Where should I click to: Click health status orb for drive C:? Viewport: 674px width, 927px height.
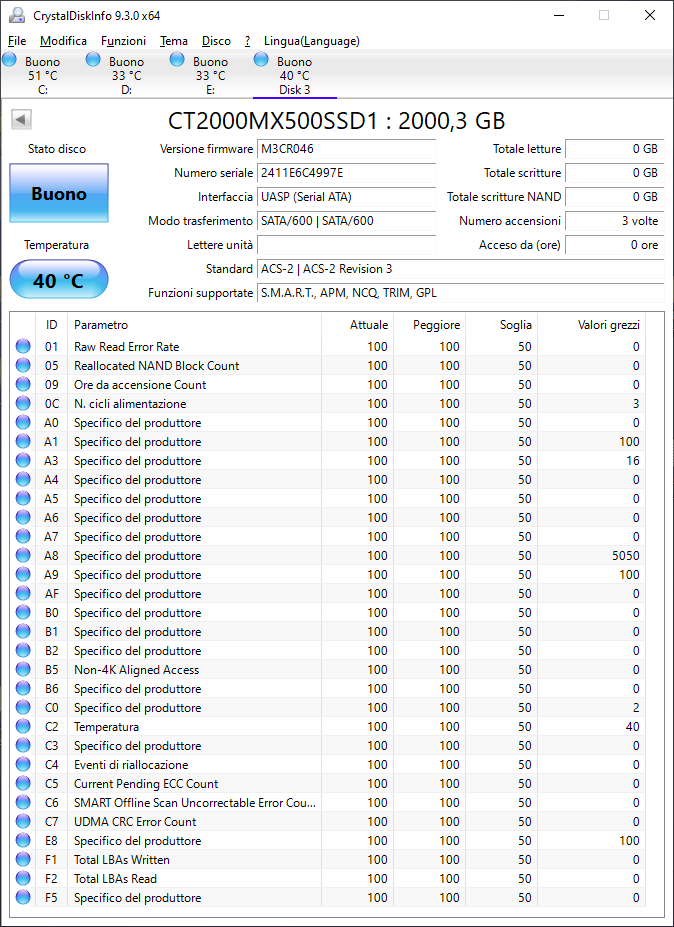(x=9, y=59)
